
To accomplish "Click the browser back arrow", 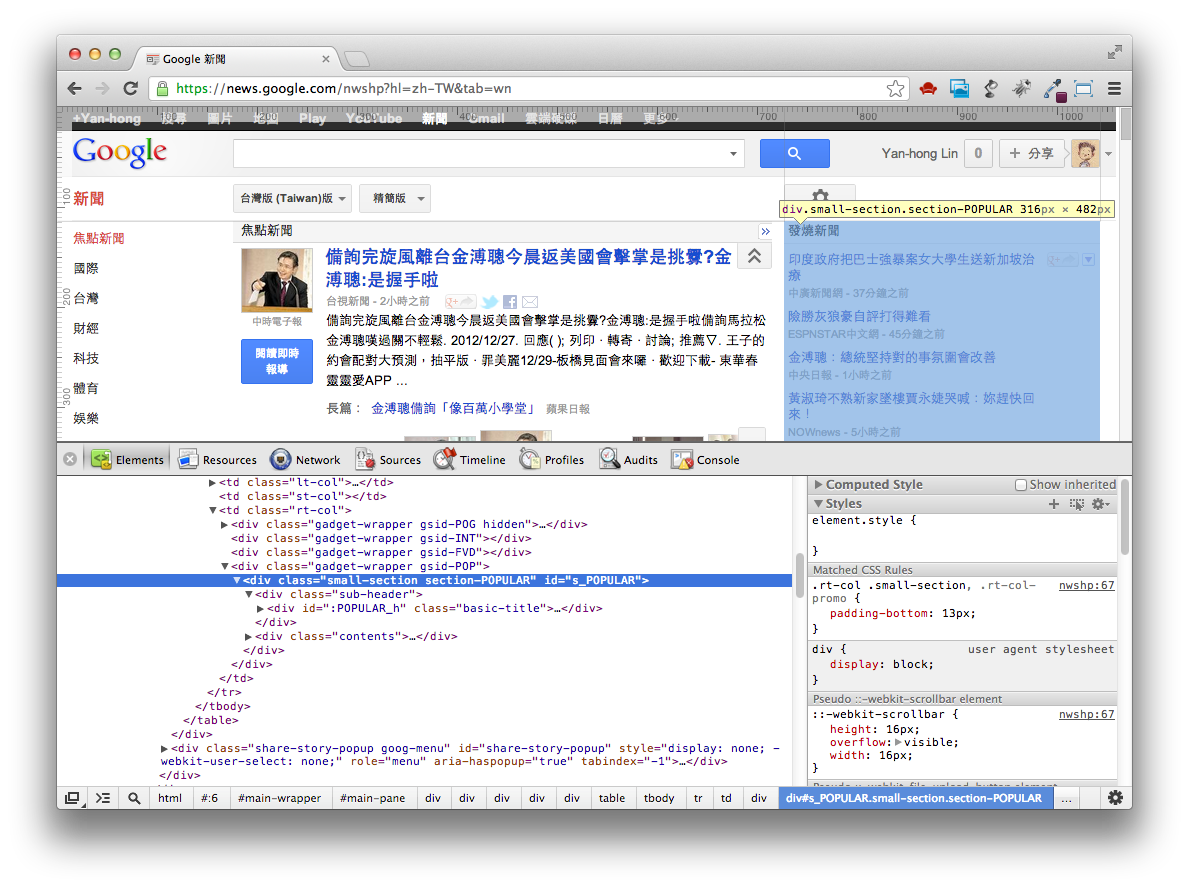I will (74, 89).
